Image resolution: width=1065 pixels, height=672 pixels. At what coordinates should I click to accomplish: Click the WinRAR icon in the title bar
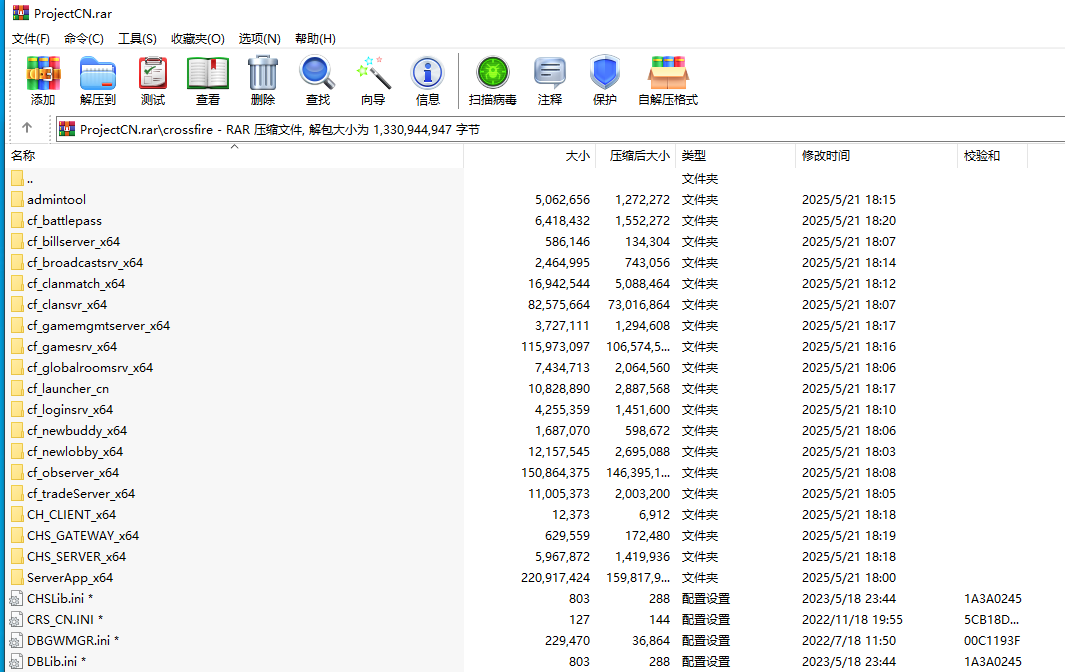click(21, 13)
